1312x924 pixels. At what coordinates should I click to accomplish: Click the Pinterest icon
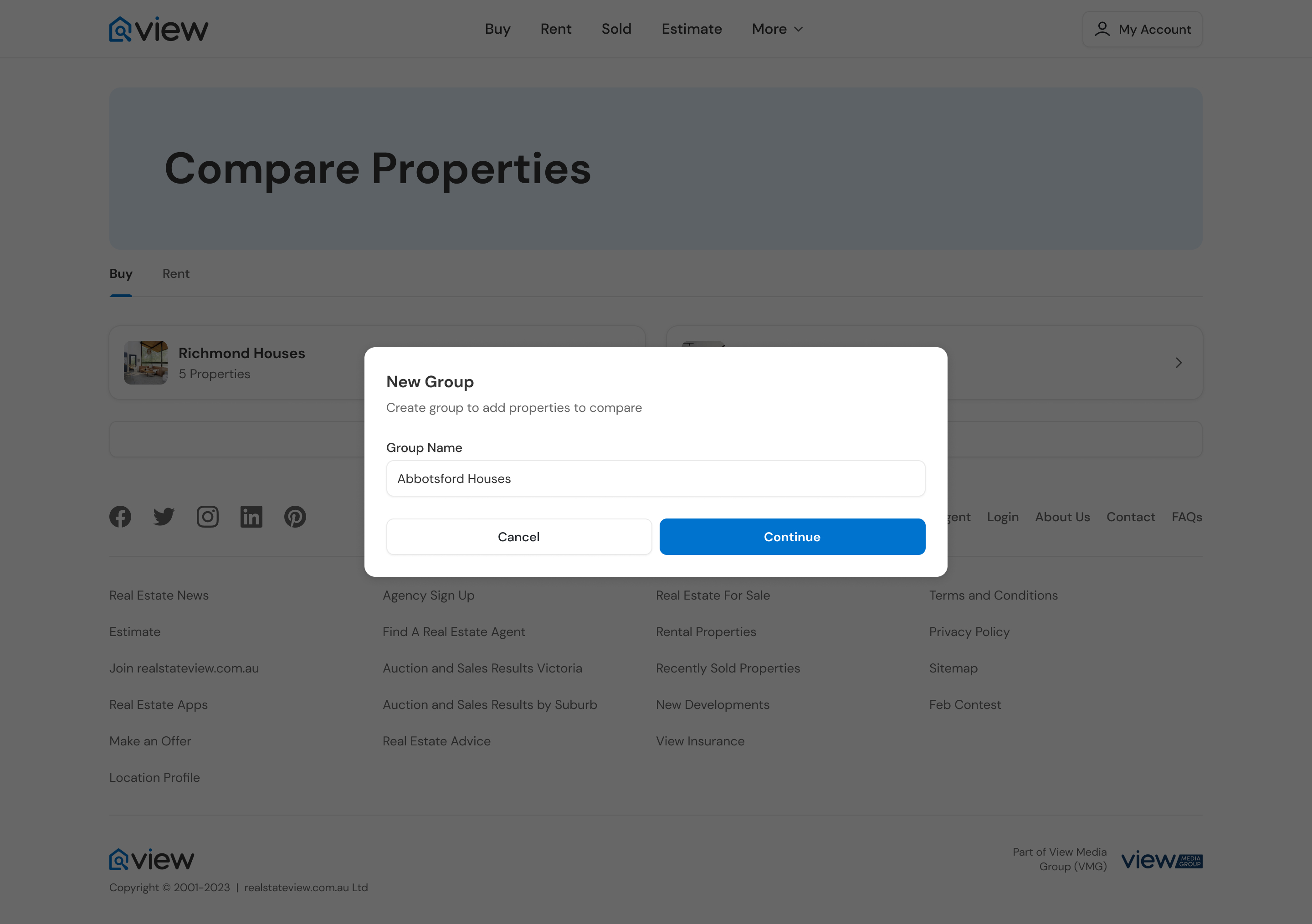click(x=295, y=517)
